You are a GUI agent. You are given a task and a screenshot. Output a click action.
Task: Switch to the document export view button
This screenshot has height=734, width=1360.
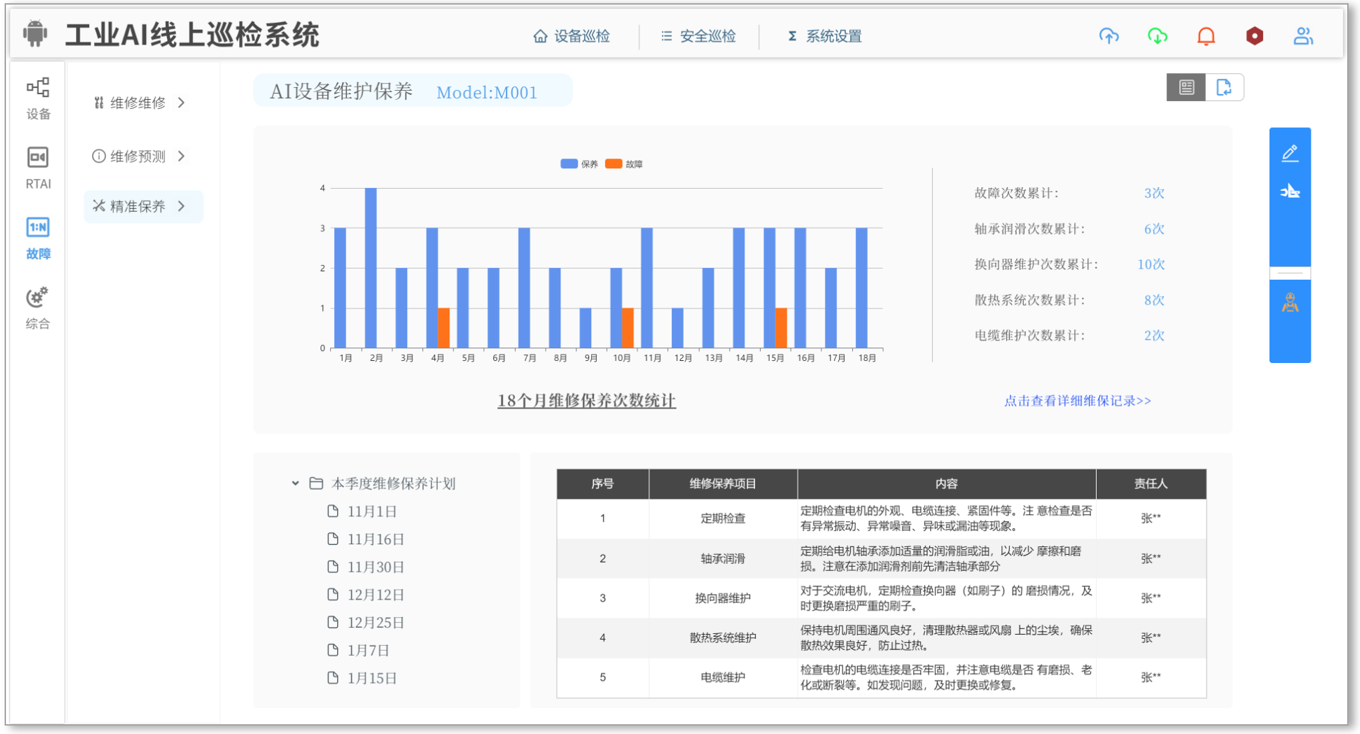1224,88
